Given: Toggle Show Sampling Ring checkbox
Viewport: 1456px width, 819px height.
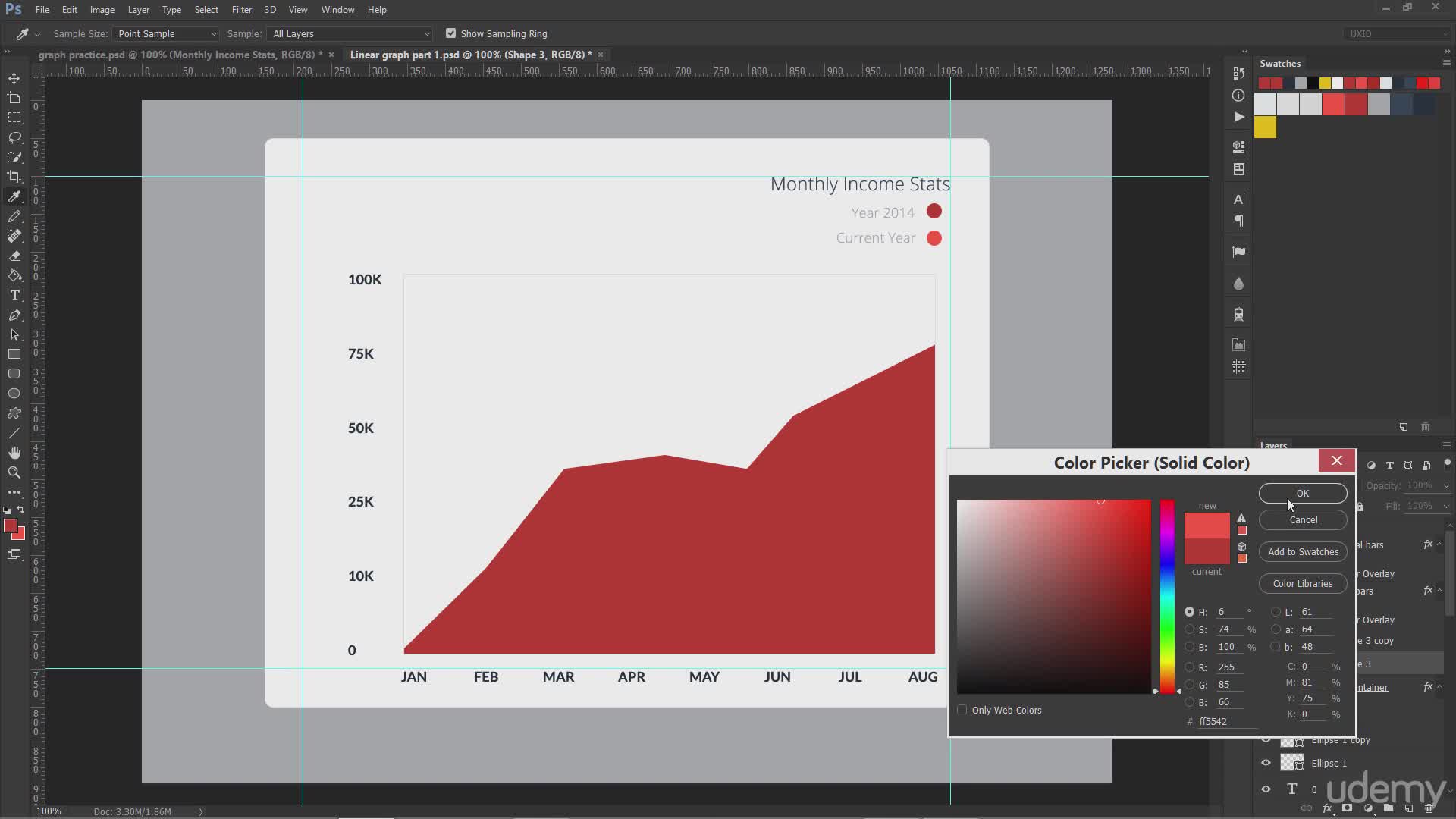Looking at the screenshot, I should click(x=450, y=33).
